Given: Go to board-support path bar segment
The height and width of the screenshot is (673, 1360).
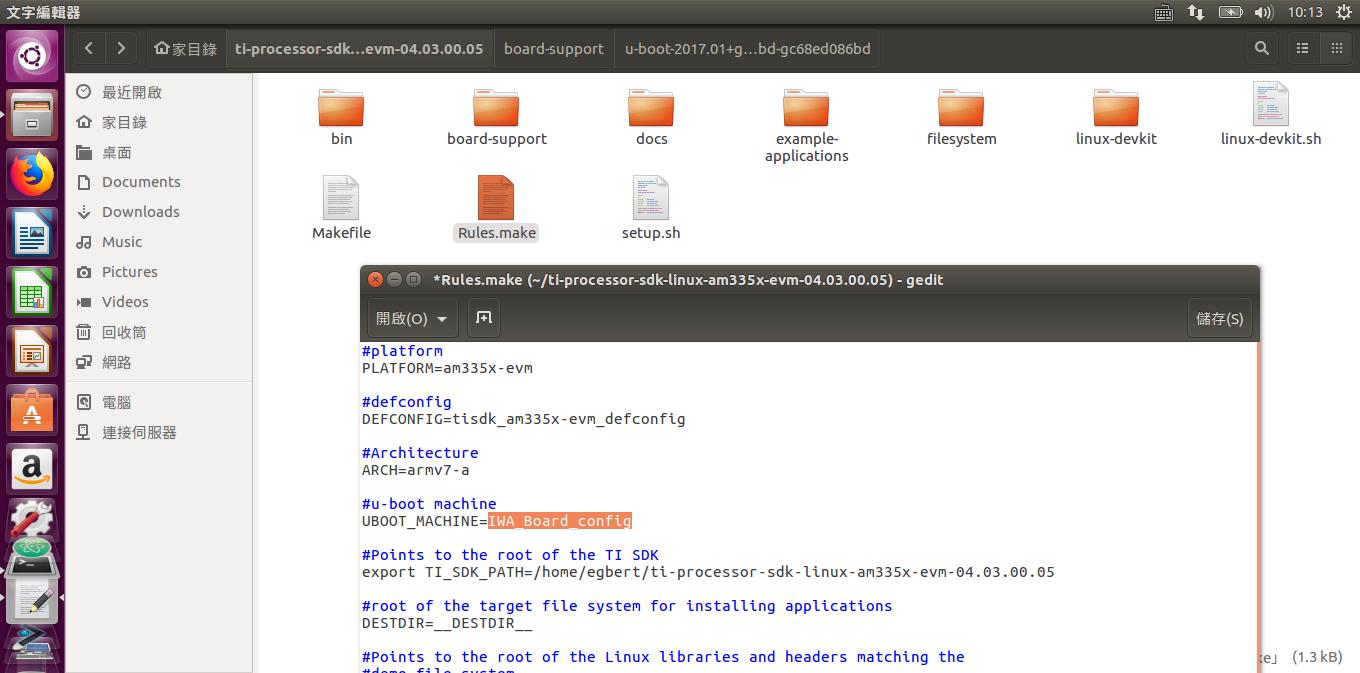Looking at the screenshot, I should 554,48.
